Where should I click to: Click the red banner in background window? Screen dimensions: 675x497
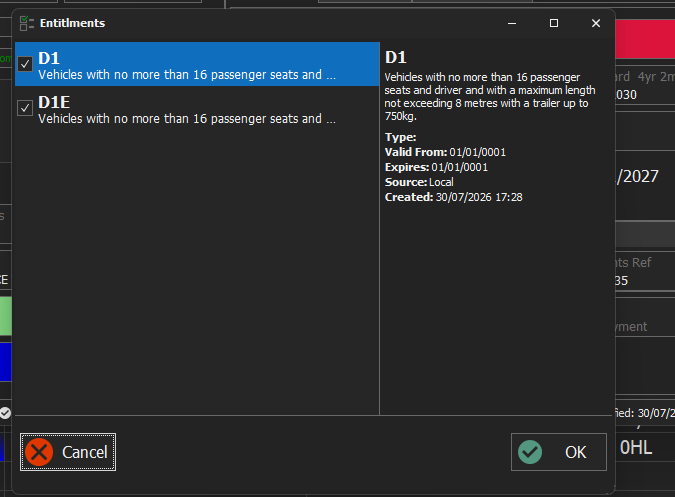tap(645, 39)
